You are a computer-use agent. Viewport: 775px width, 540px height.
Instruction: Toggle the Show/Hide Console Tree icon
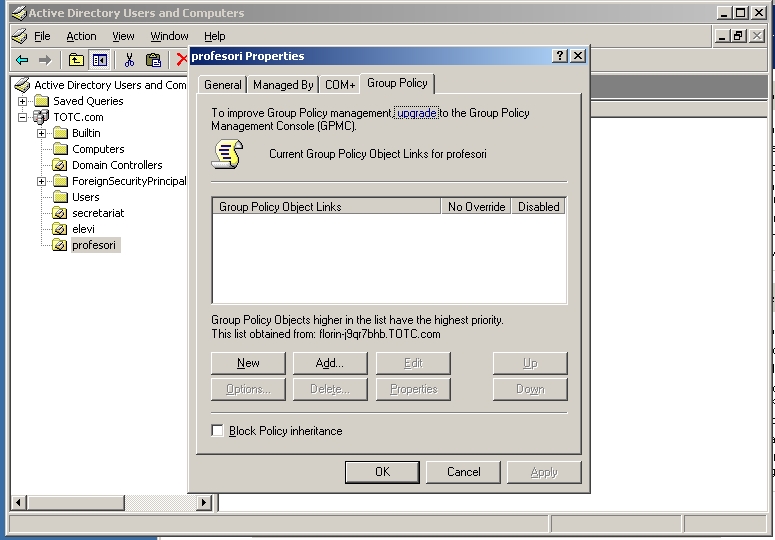99,60
